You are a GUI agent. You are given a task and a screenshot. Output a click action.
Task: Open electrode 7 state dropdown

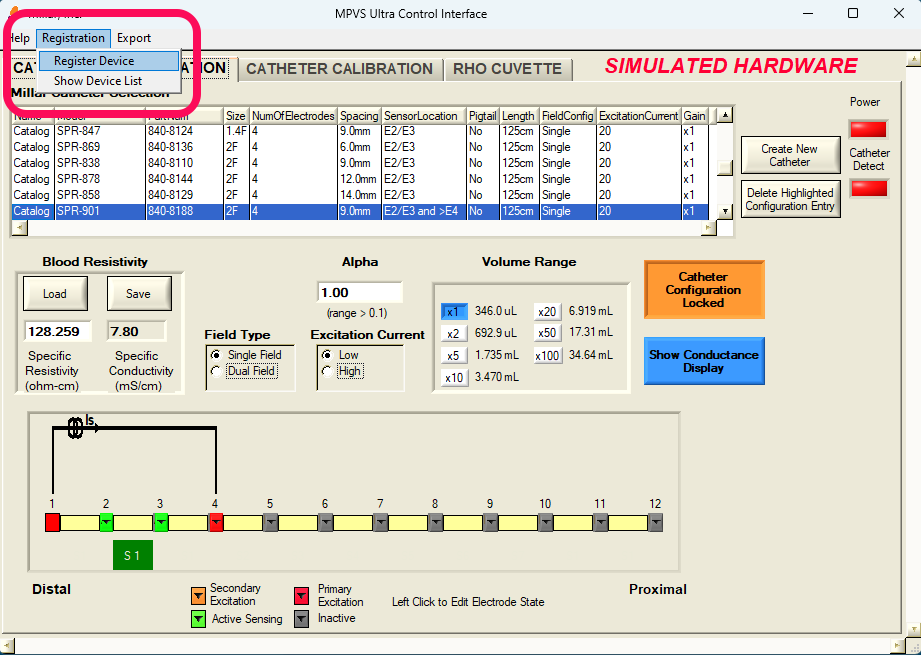(x=381, y=523)
